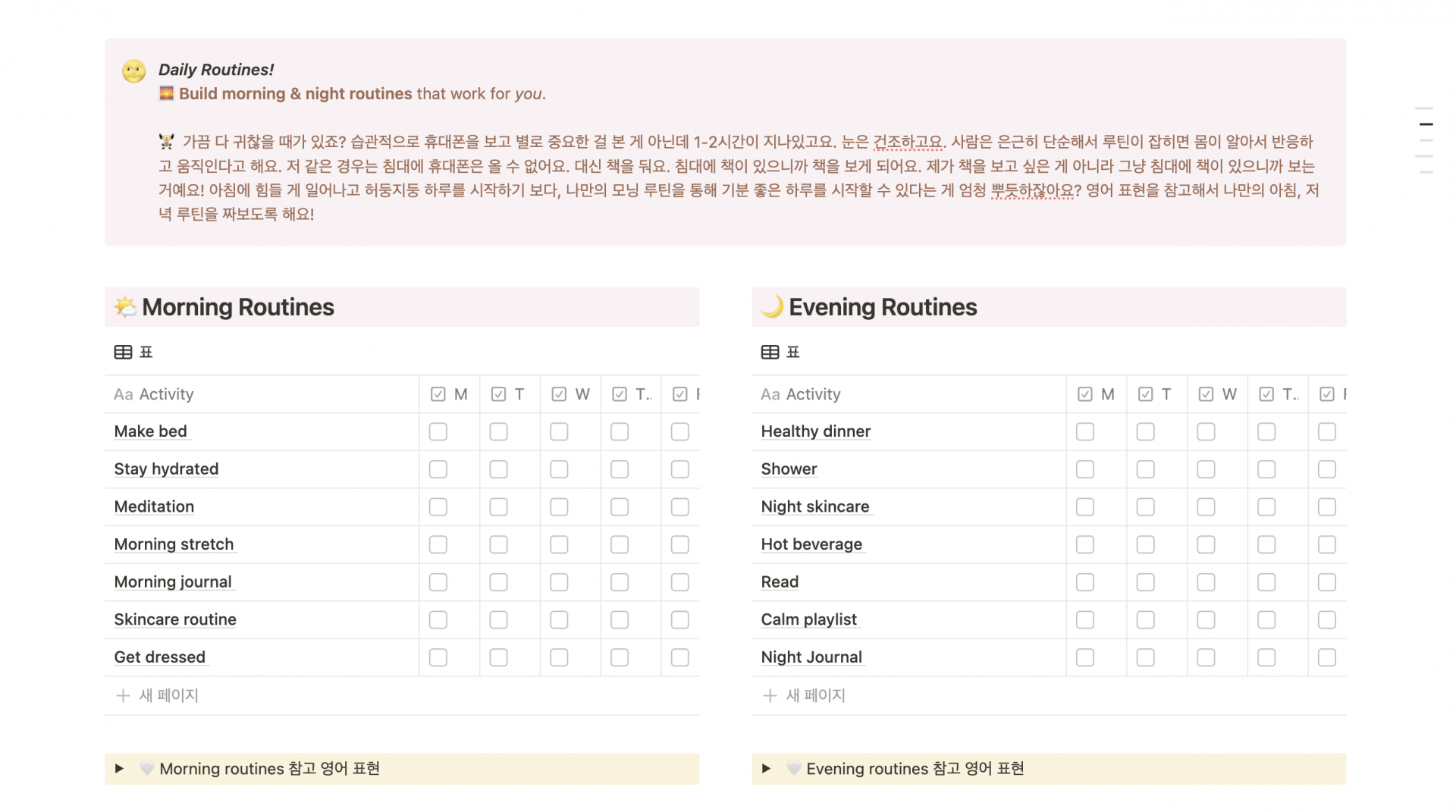Click the Evening Routines table view icon
The image size is (1456, 812).
coord(770,352)
